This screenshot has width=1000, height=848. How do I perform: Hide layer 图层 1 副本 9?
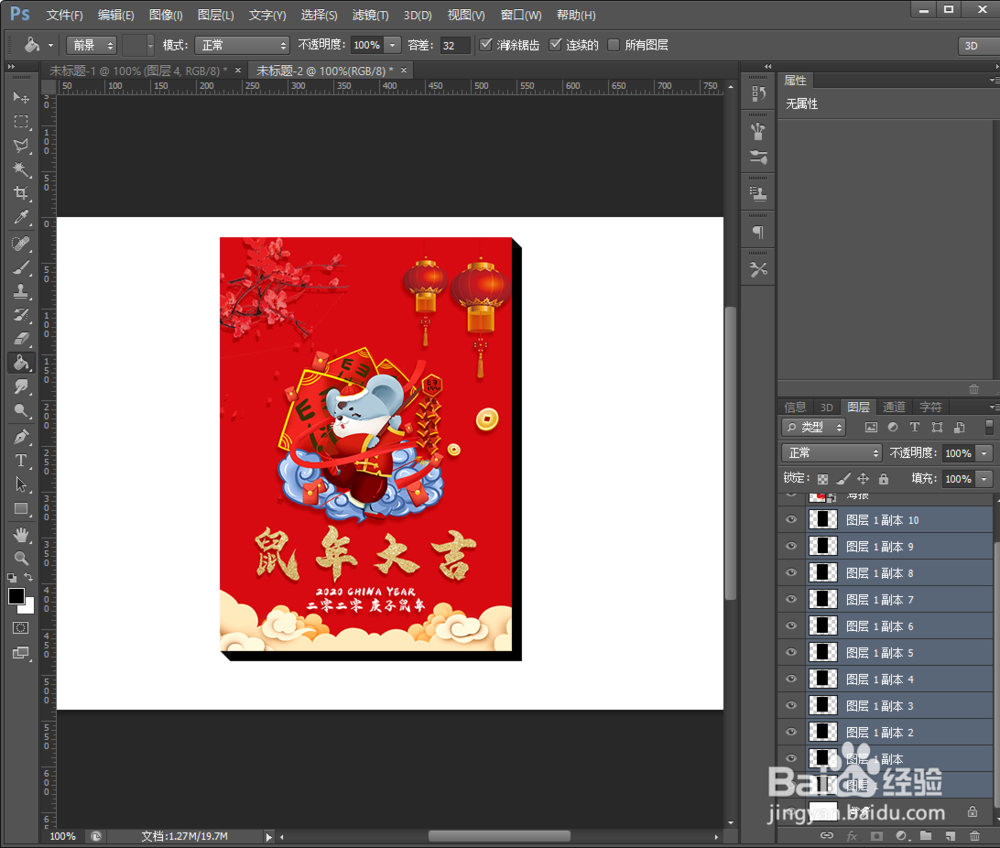[791, 546]
